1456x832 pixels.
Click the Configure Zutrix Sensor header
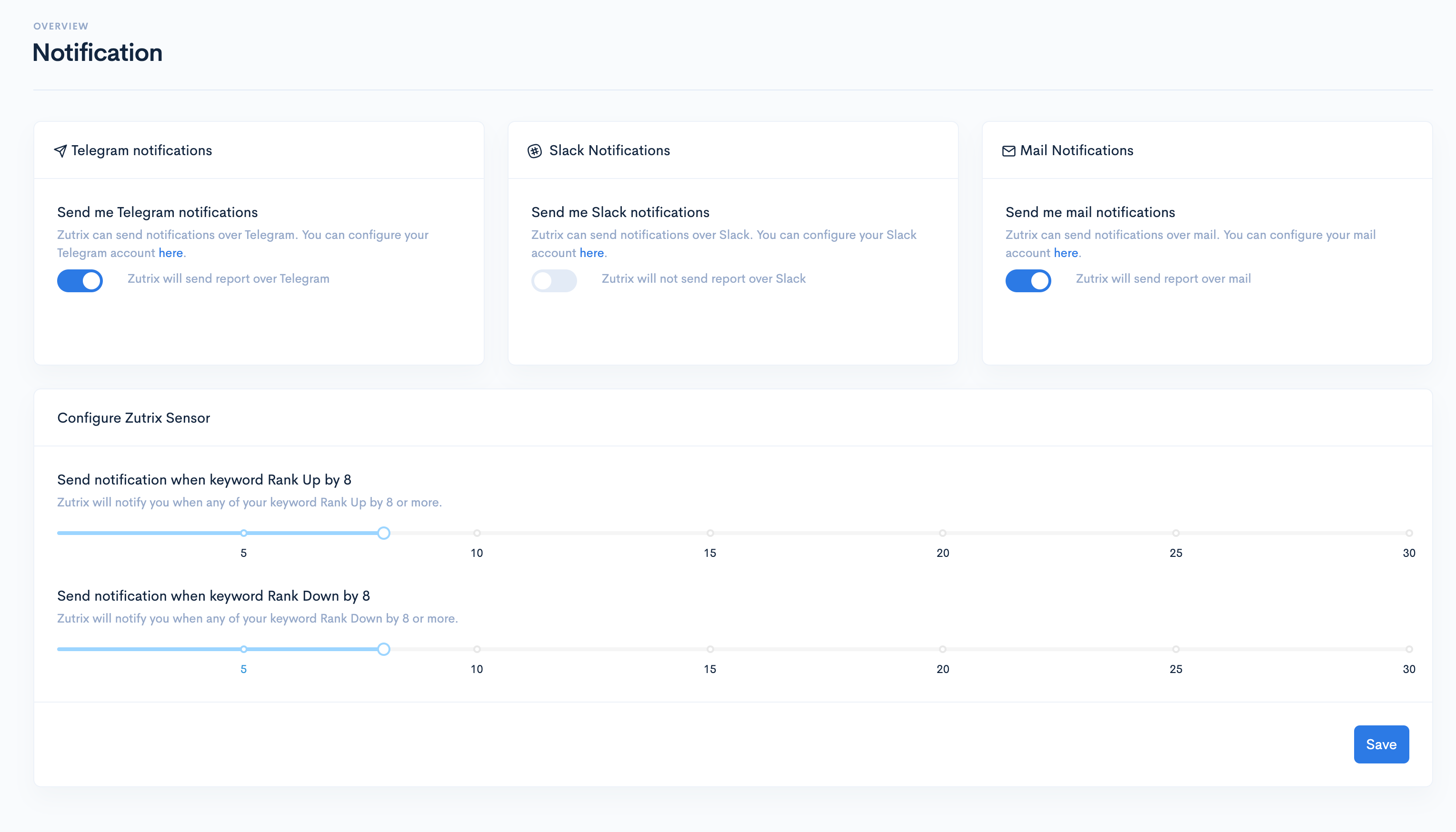click(x=134, y=418)
